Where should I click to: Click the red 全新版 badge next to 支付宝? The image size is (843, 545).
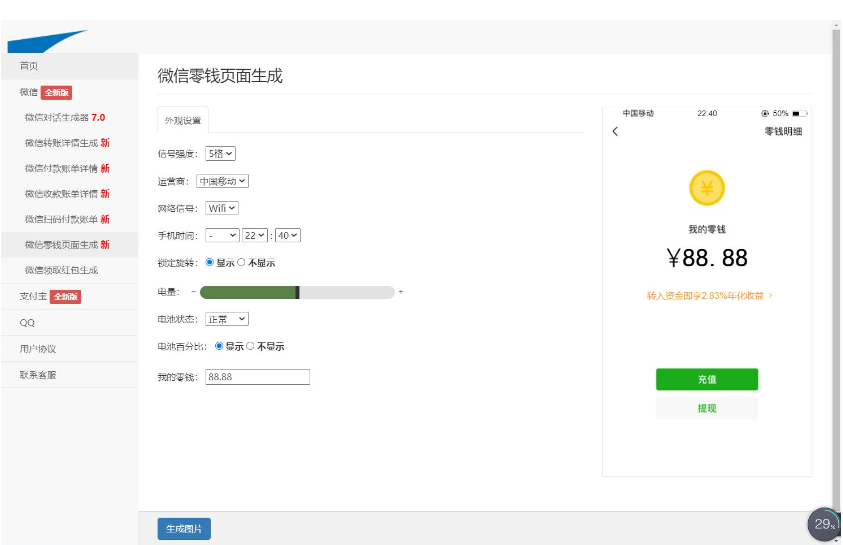(66, 297)
